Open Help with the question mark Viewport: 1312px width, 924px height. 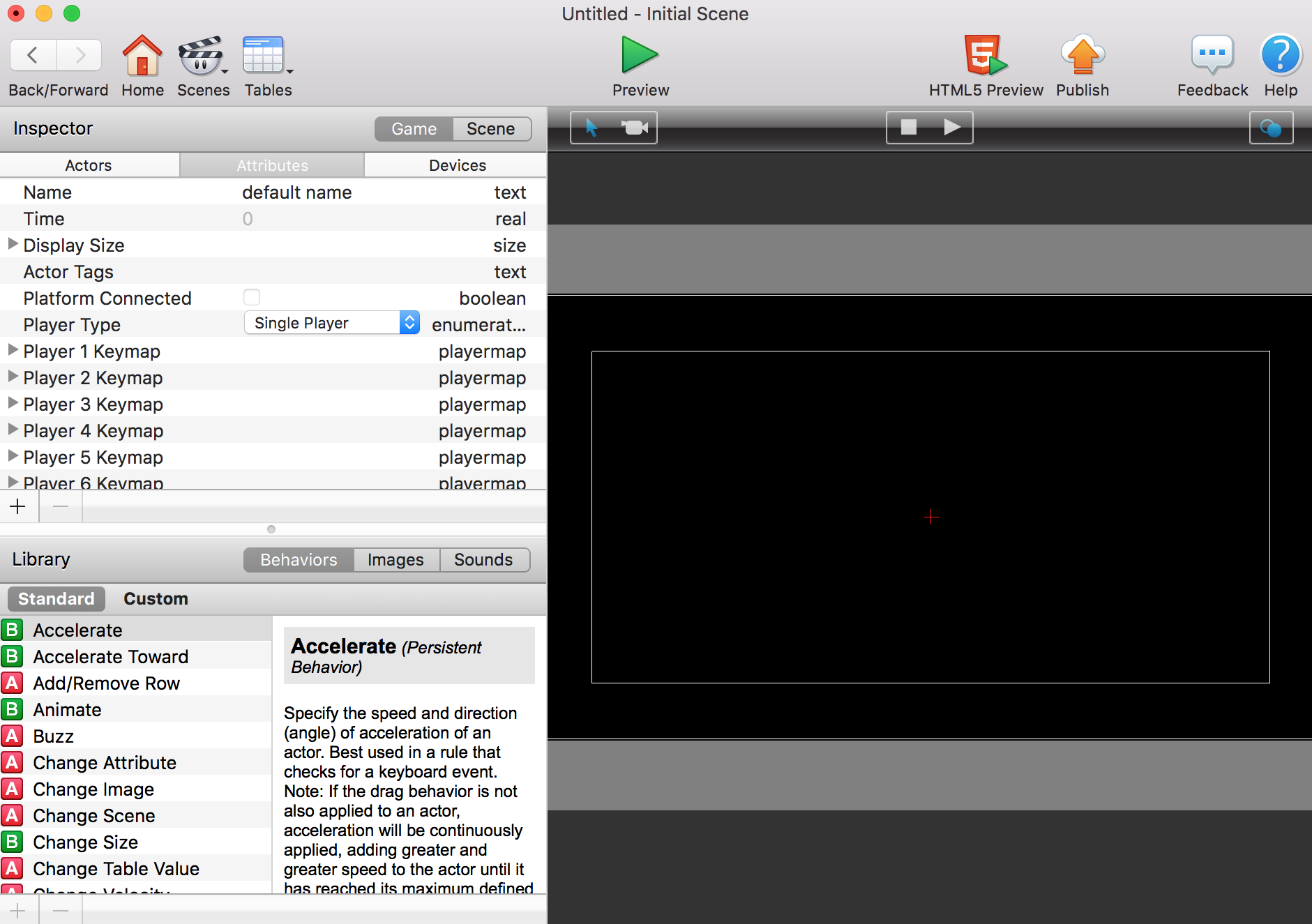coord(1281,55)
